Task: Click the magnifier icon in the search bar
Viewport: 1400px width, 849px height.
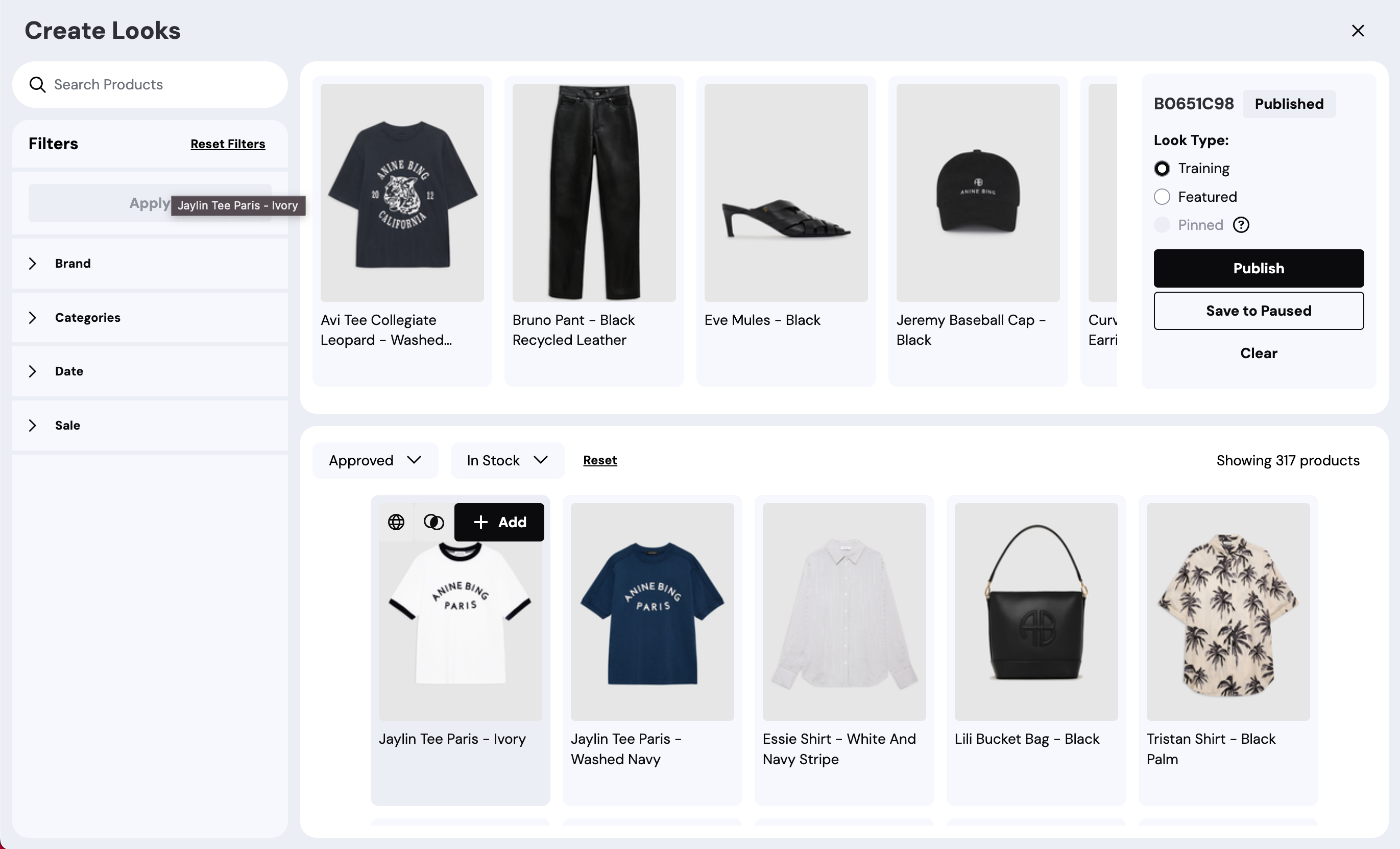Action: click(x=37, y=85)
